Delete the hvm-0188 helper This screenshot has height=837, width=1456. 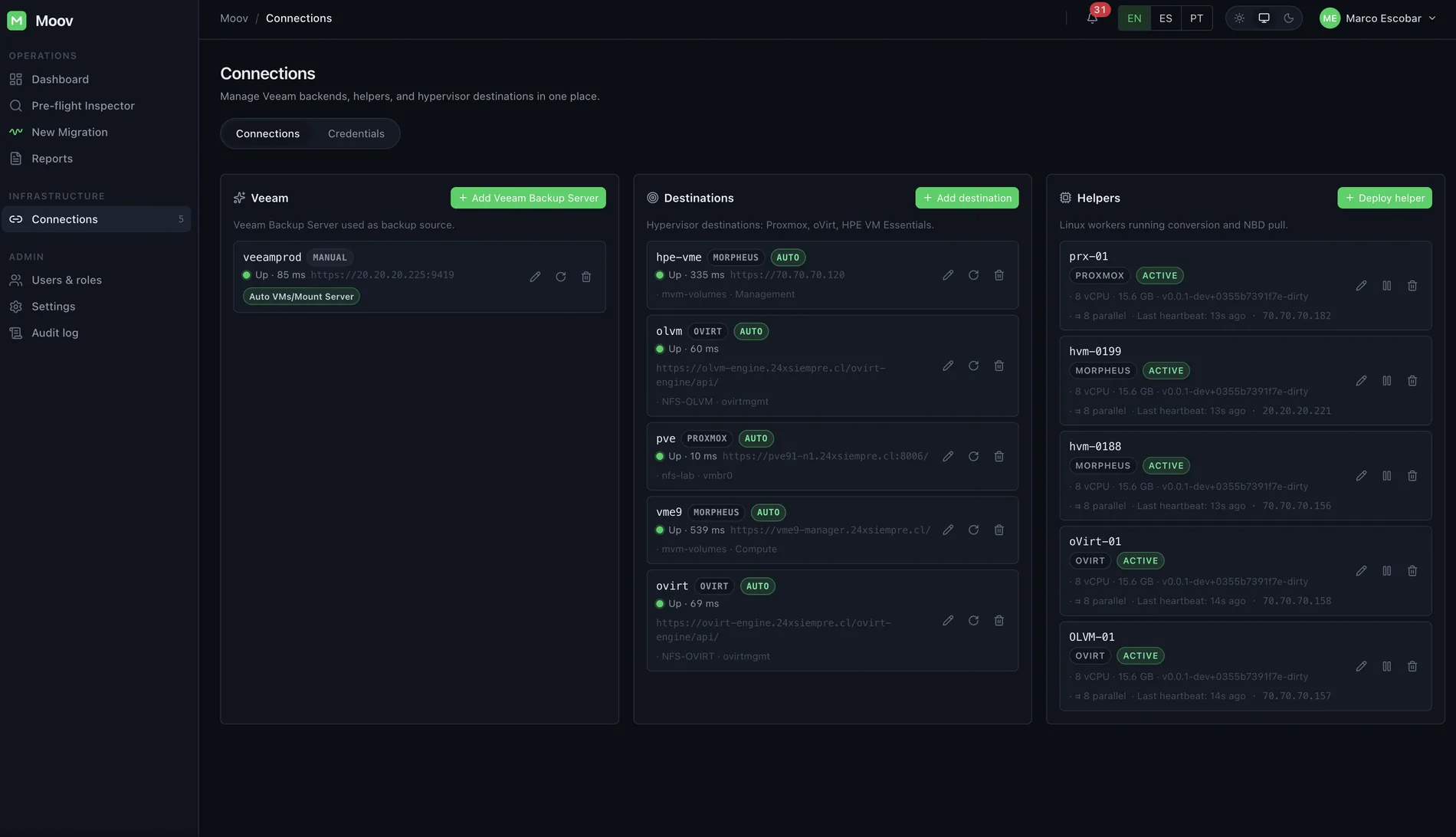point(1412,476)
